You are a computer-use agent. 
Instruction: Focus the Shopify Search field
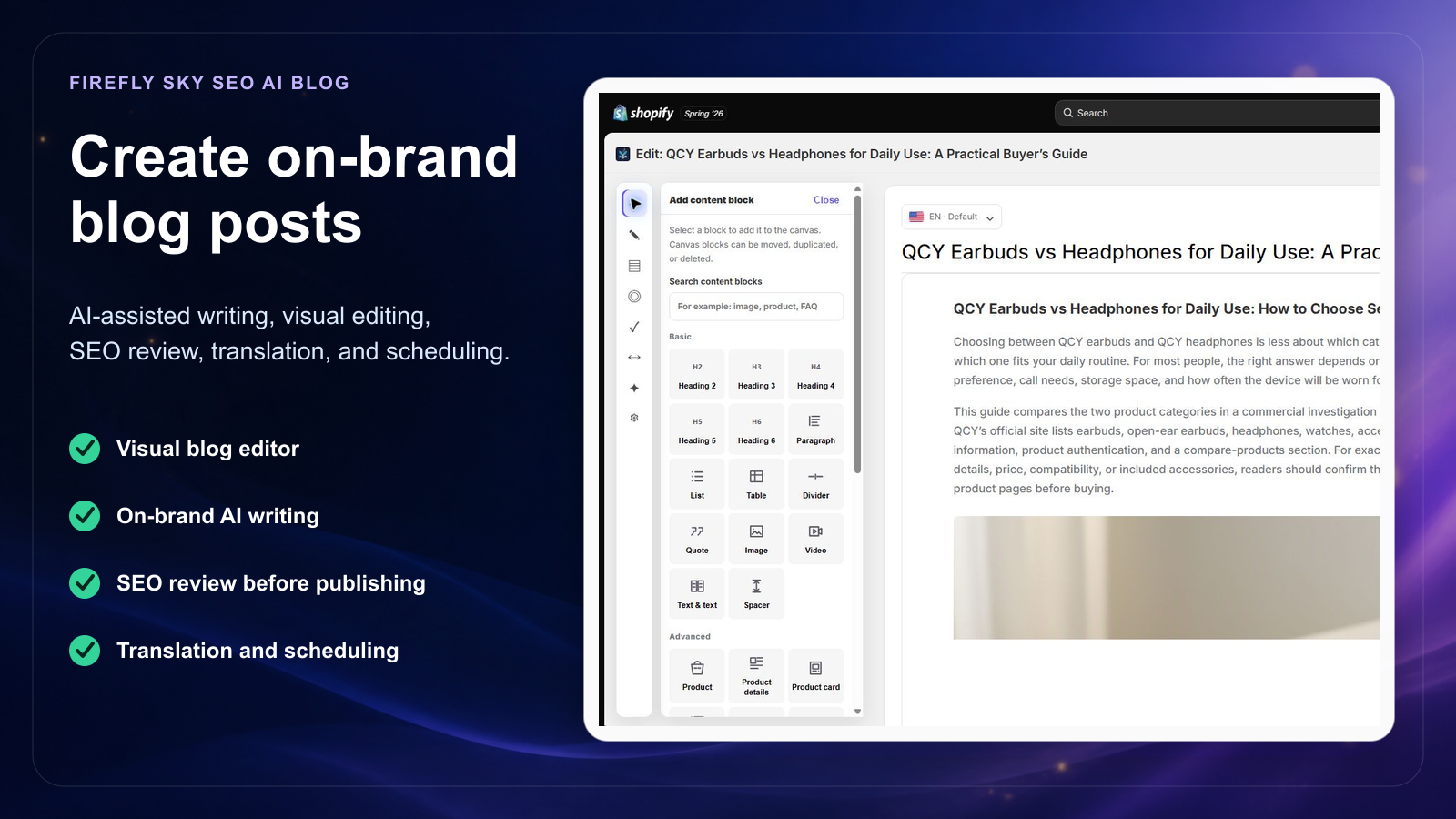(1217, 113)
